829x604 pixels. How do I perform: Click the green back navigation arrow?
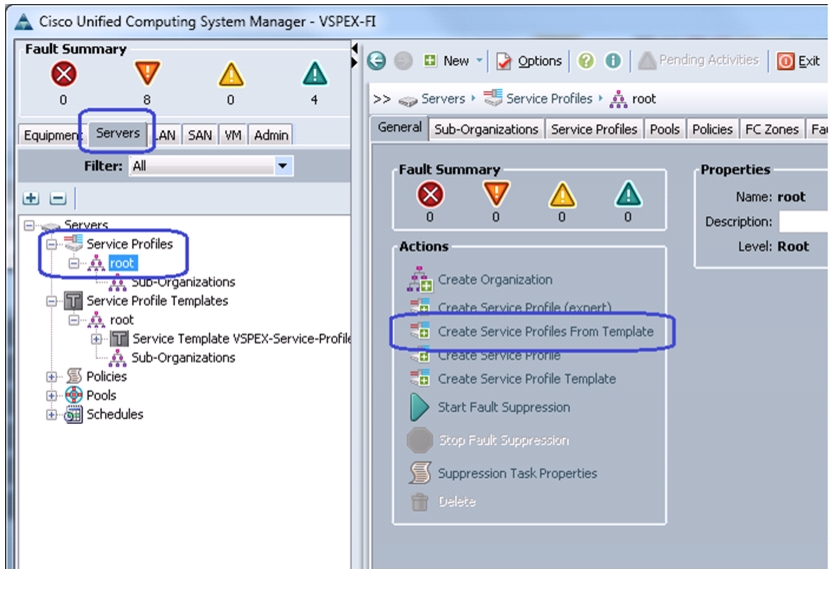pos(376,61)
